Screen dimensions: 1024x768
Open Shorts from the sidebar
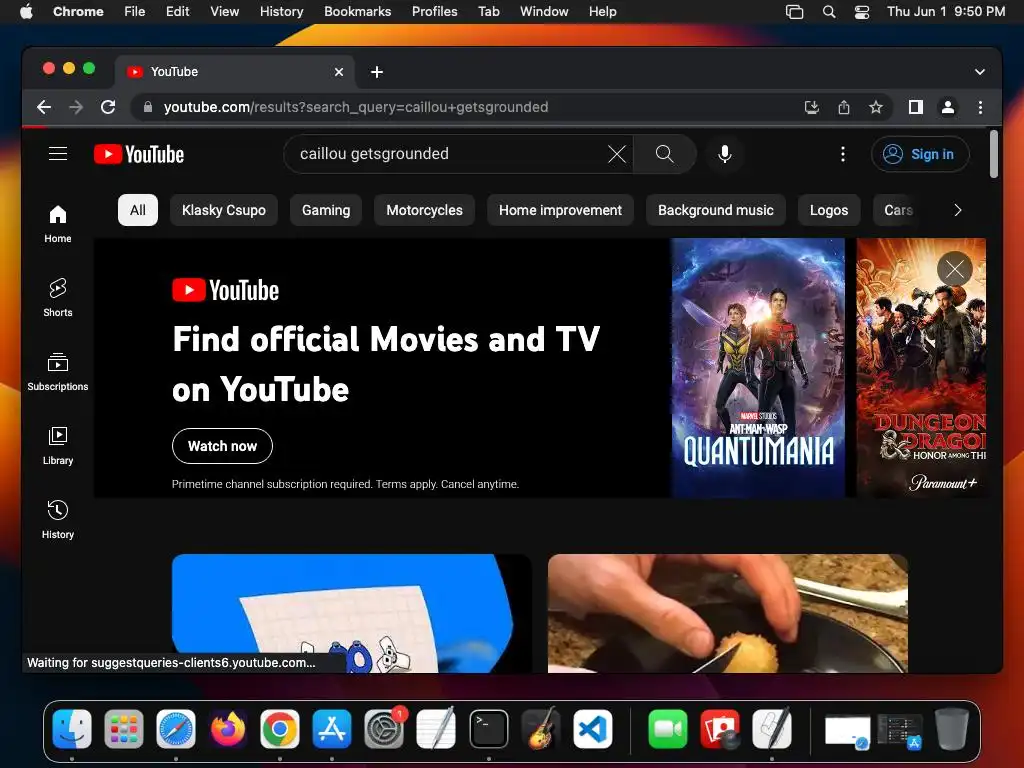(x=57, y=298)
